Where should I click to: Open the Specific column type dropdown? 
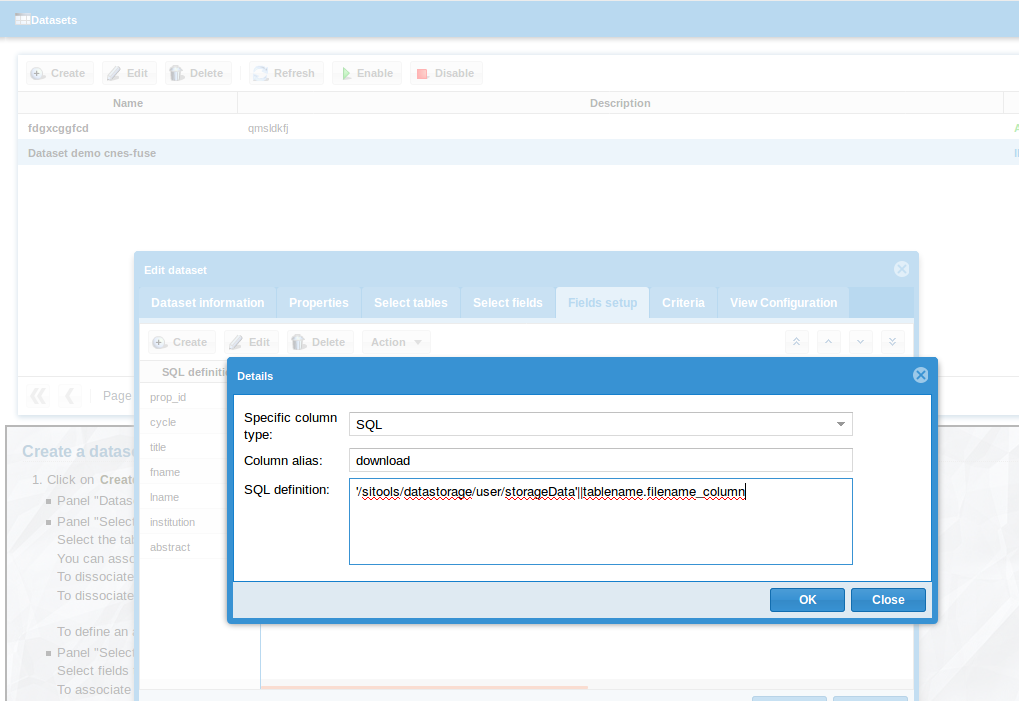pyautogui.click(x=841, y=424)
